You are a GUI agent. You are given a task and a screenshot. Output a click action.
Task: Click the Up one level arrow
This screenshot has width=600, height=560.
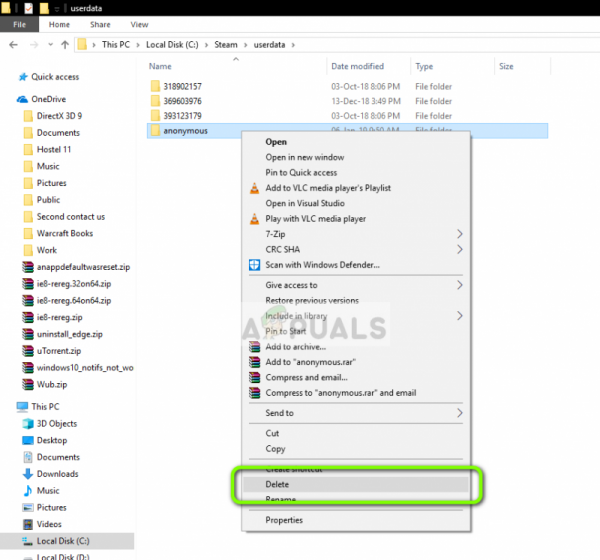65,45
